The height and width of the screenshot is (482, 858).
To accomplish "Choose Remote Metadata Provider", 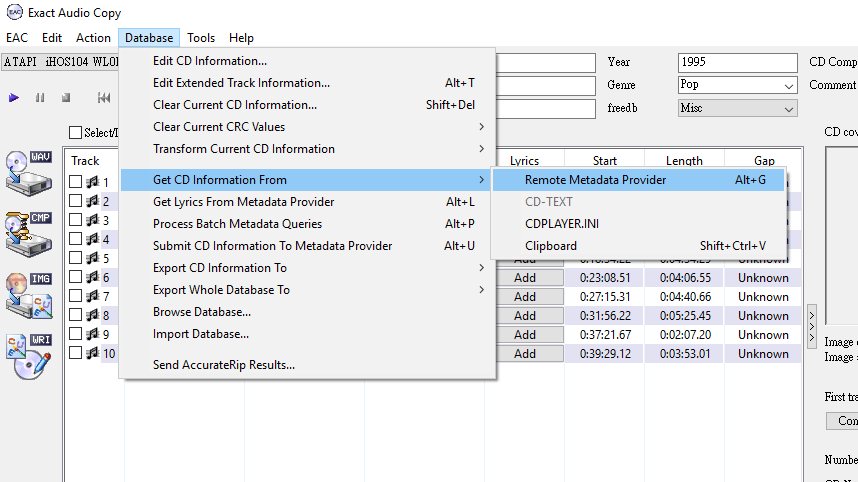I will (638, 180).
